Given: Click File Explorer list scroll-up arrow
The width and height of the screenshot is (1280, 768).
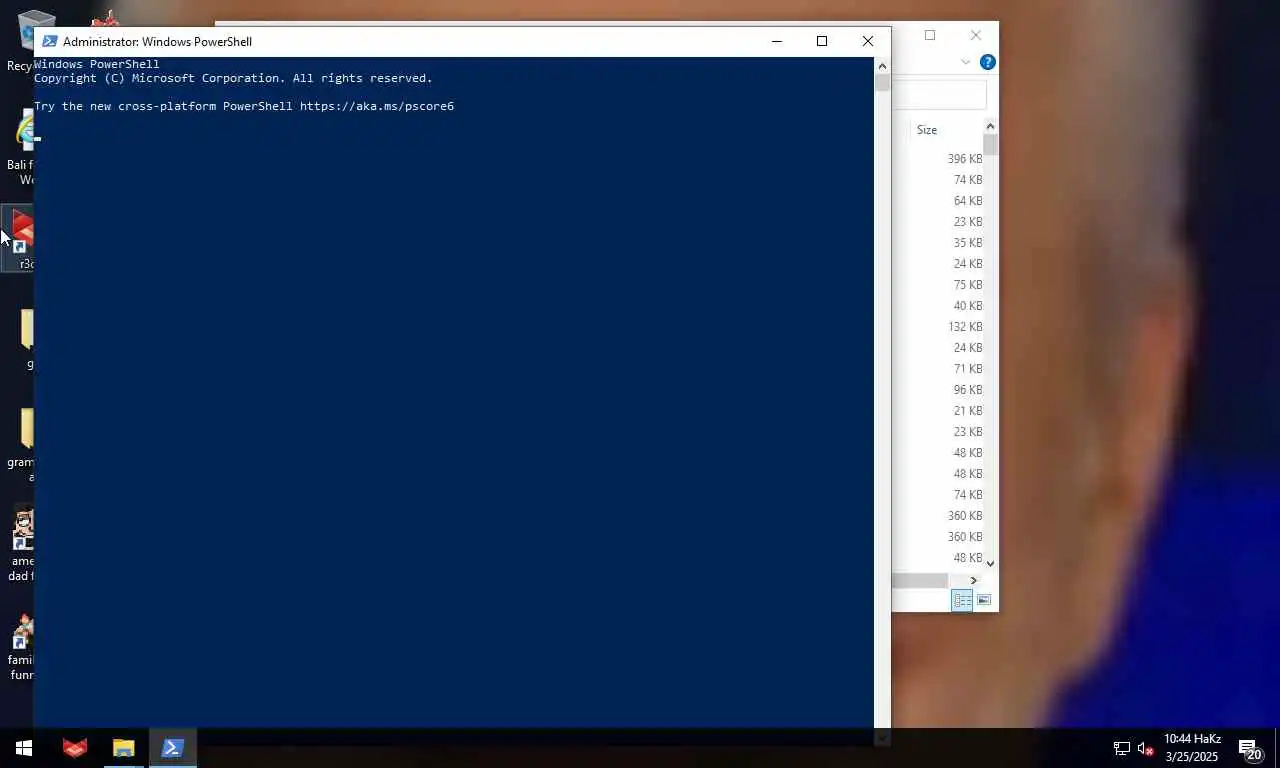Looking at the screenshot, I should [x=990, y=126].
